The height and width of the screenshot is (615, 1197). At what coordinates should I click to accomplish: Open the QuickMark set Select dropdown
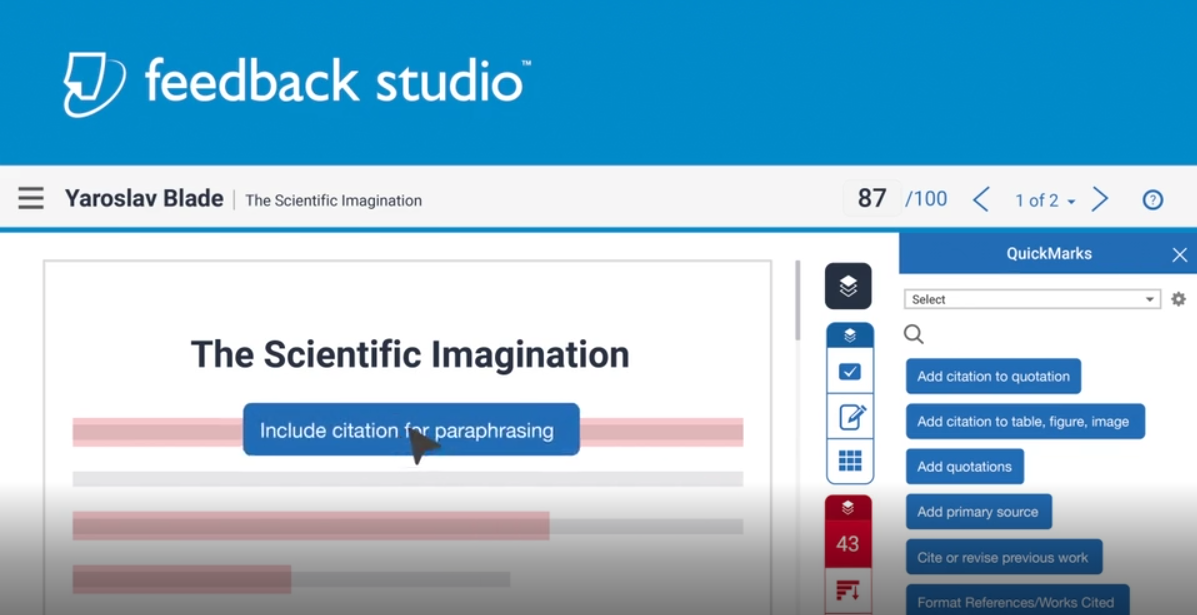click(x=1032, y=299)
